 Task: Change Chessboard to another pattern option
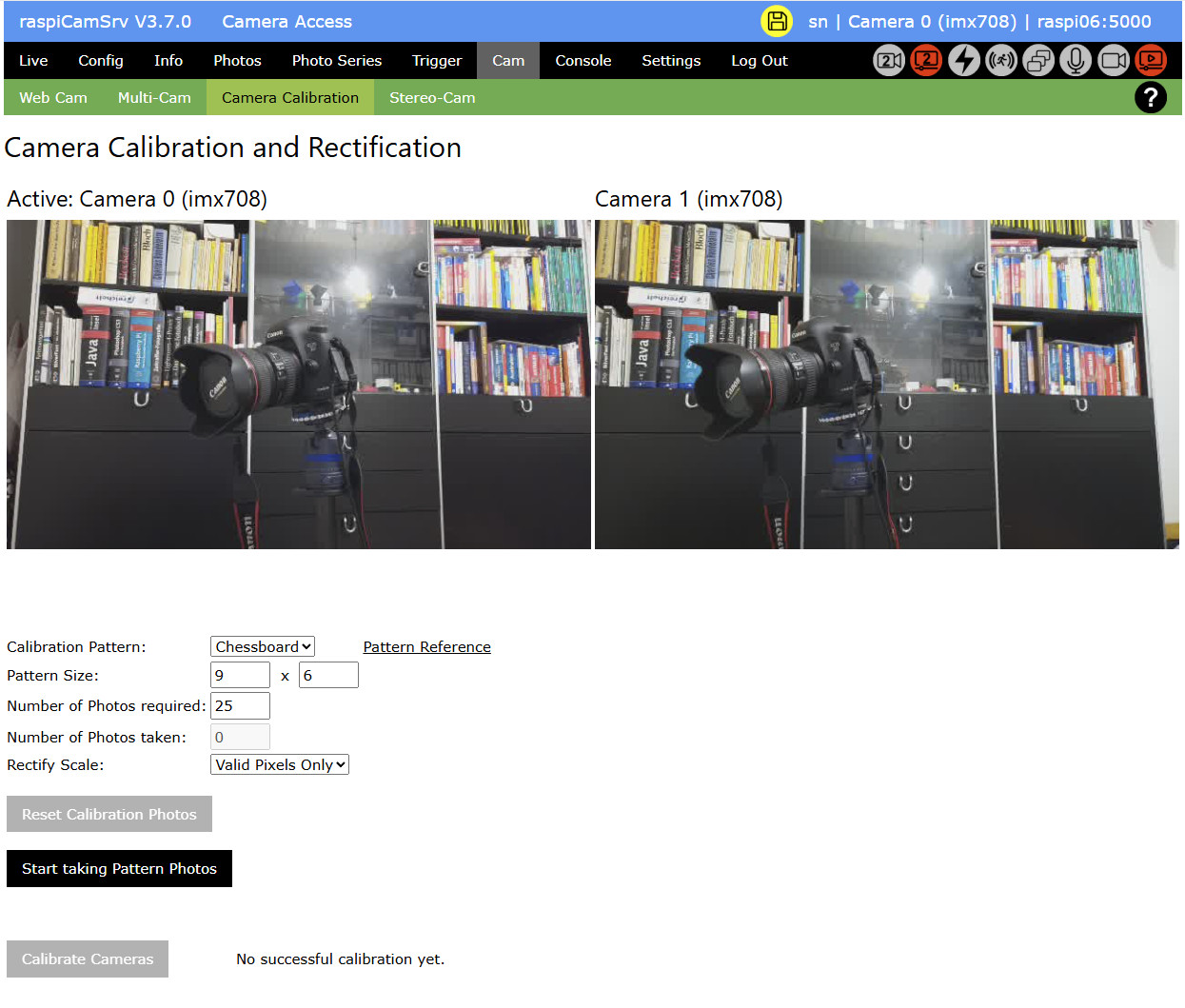(x=263, y=646)
